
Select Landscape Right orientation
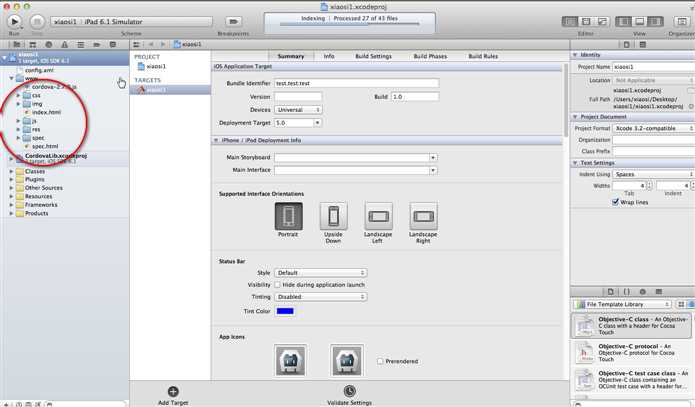coord(423,216)
